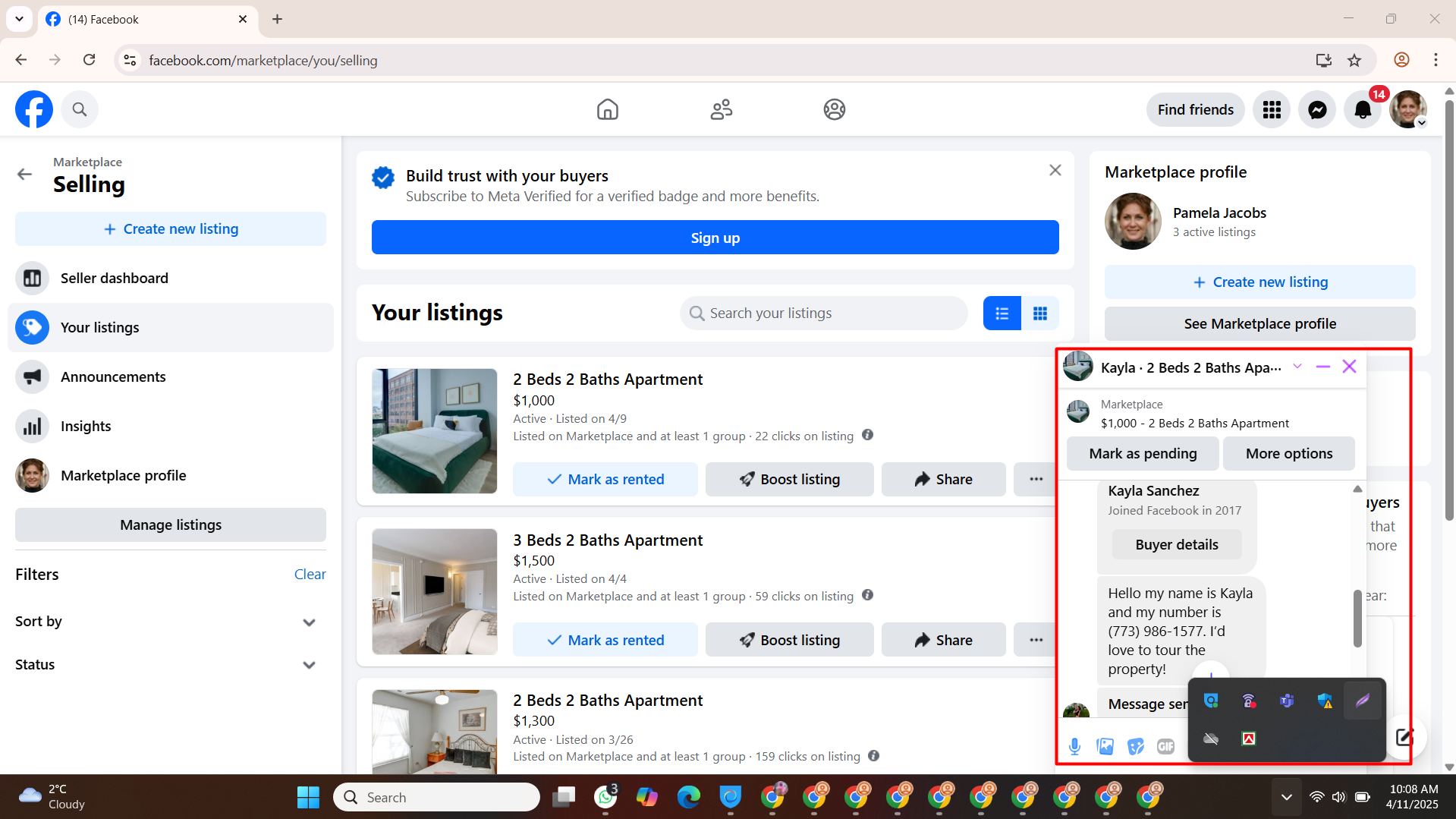The image size is (1456, 819).
Task: Open Messenger icon in header
Action: click(x=1317, y=109)
